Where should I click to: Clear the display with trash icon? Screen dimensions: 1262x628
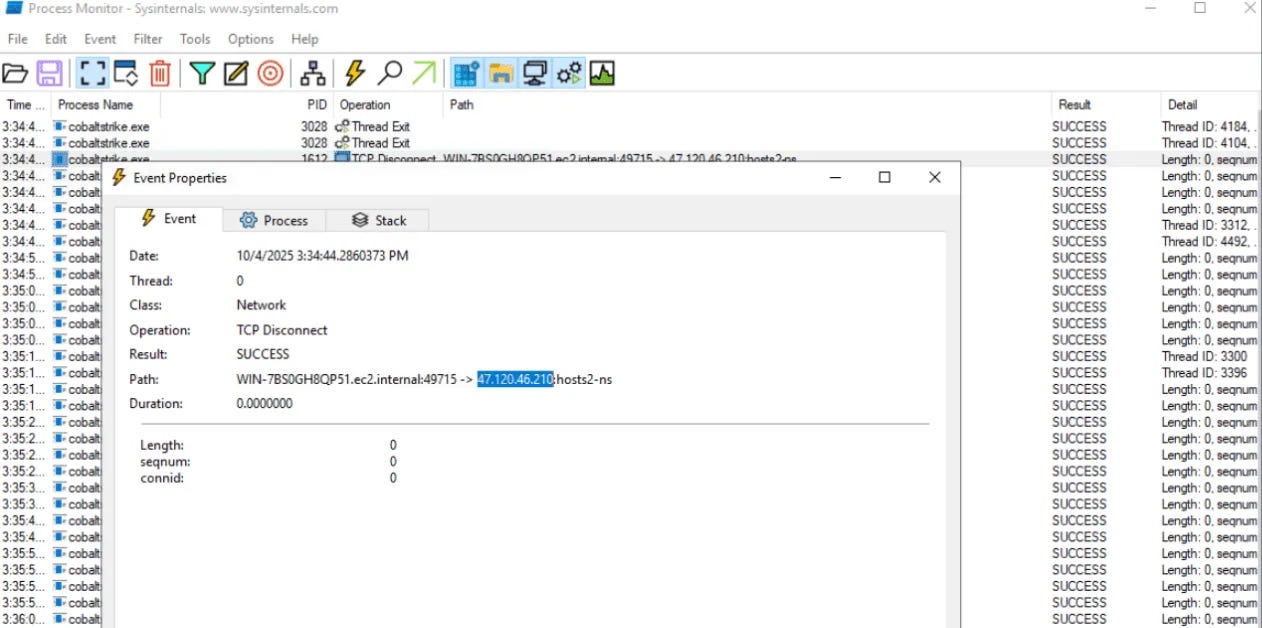[160, 73]
